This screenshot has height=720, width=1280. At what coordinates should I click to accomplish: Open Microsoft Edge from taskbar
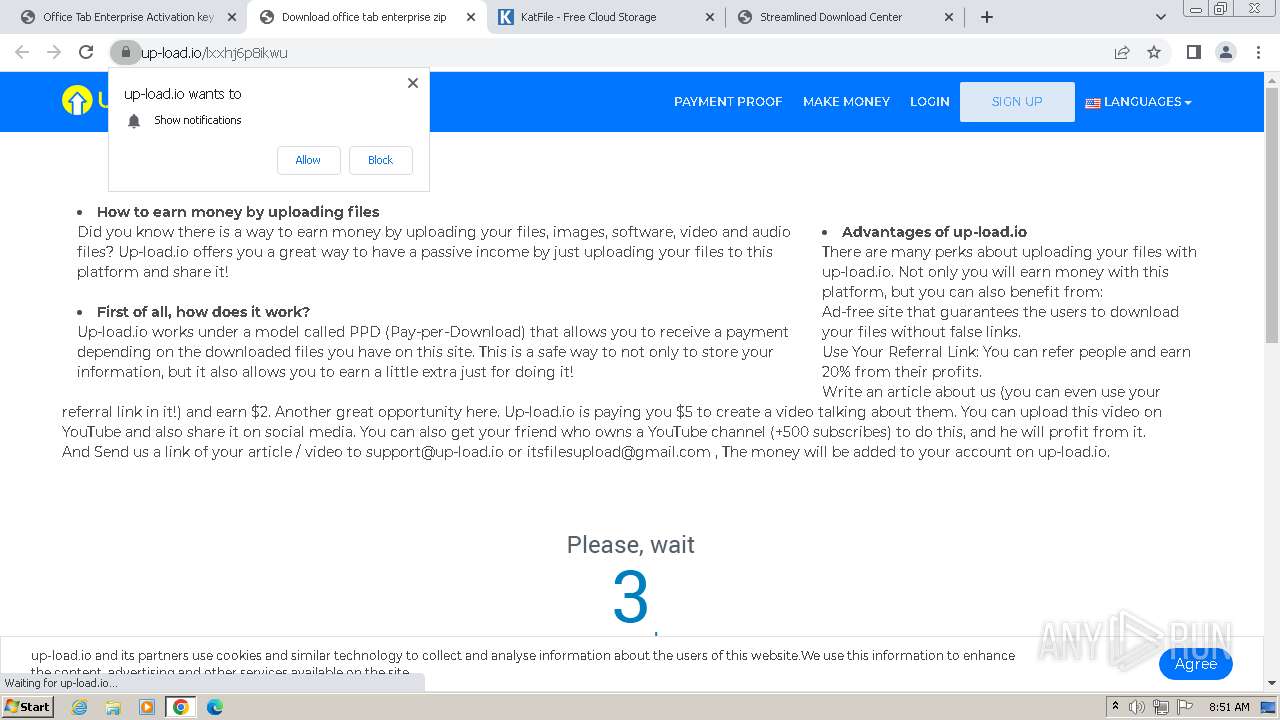pos(214,707)
